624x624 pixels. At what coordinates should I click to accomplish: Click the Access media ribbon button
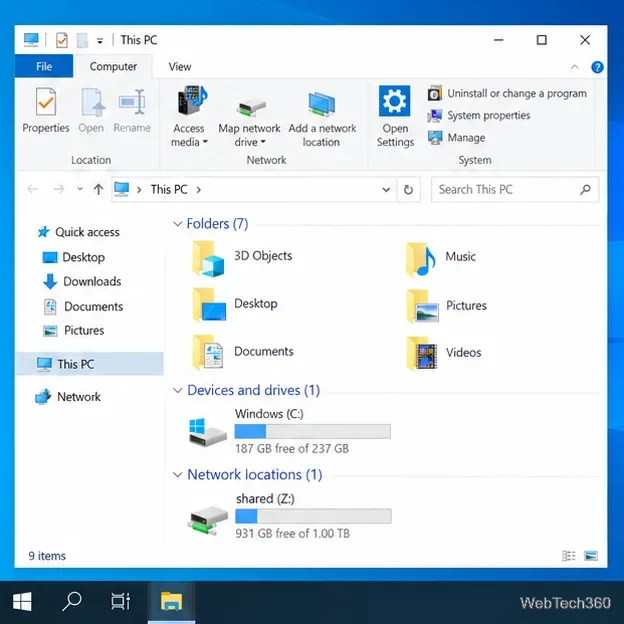click(x=190, y=116)
